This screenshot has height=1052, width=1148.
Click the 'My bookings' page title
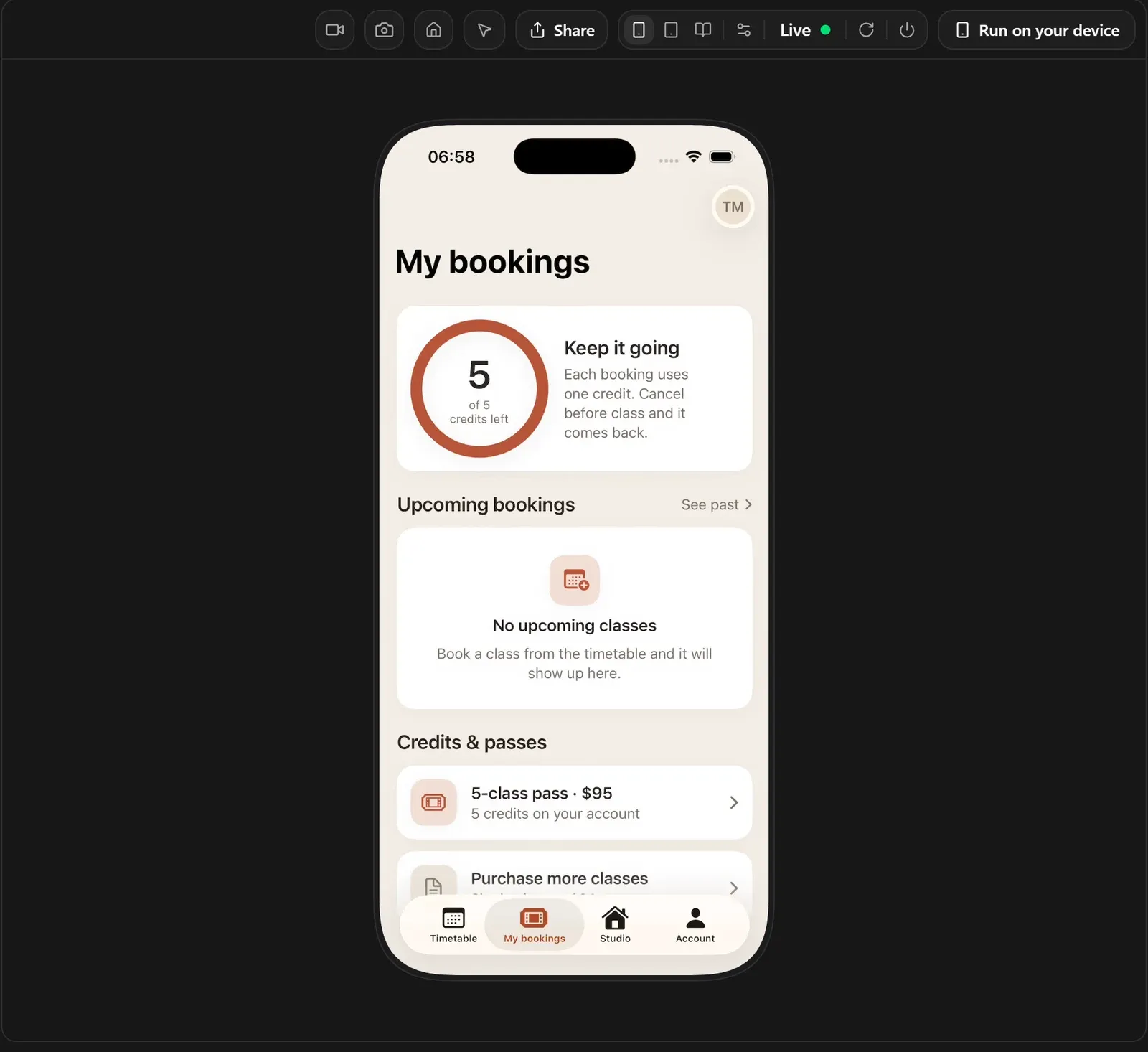click(x=492, y=262)
